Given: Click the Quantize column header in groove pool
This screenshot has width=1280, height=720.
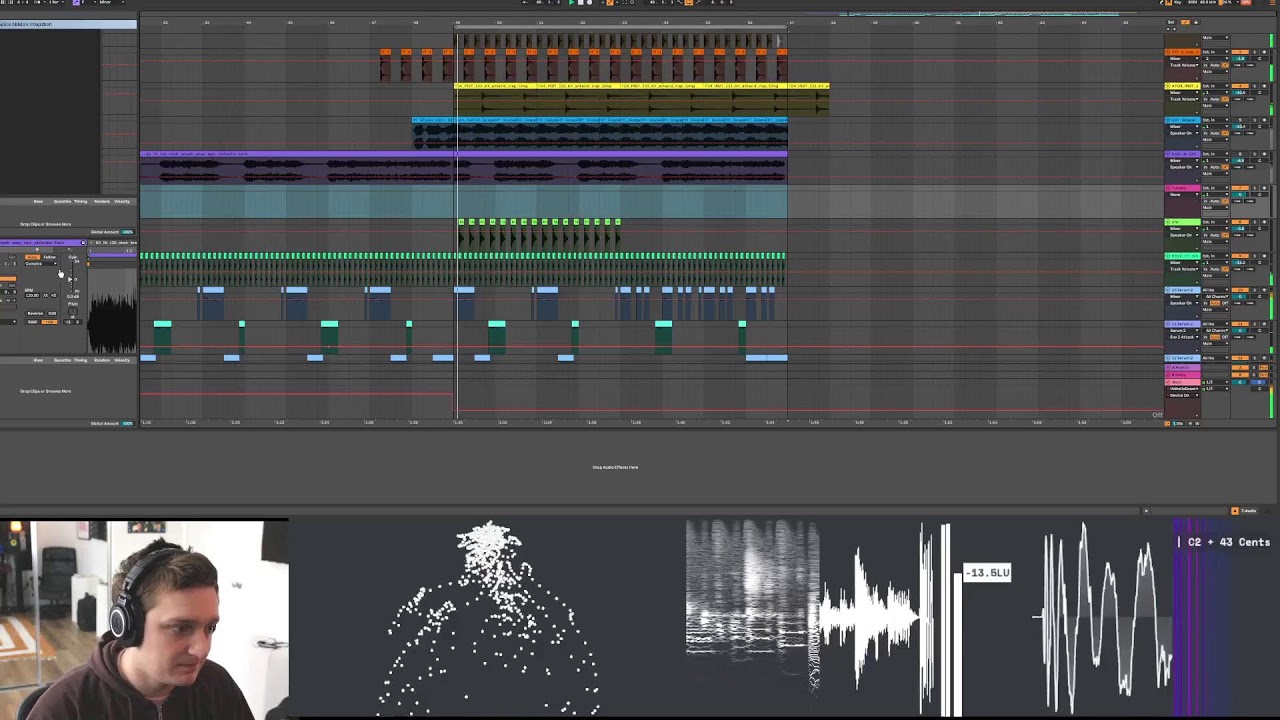Looking at the screenshot, I should click(62, 201).
